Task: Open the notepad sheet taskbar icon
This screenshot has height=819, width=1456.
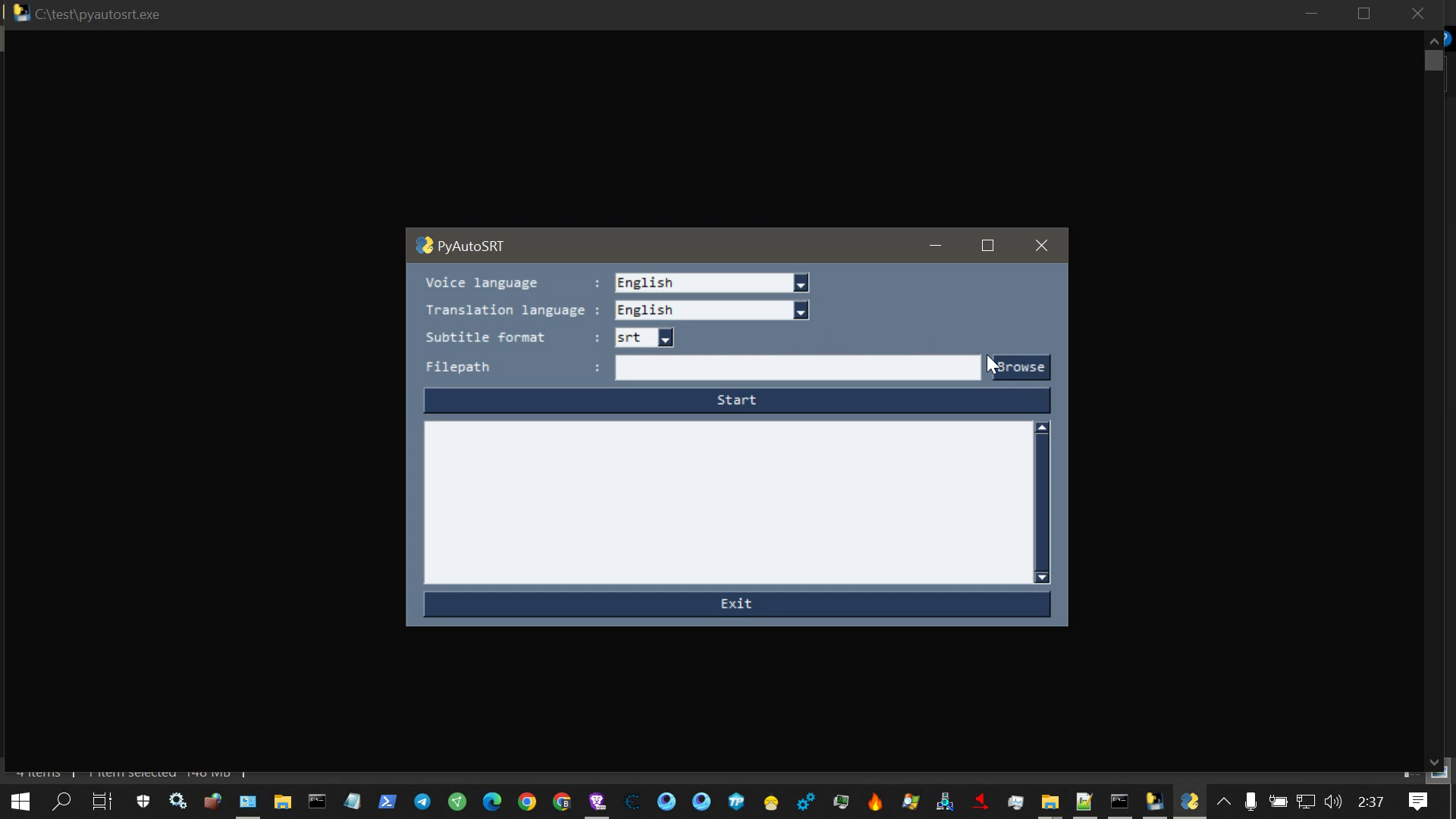Action: tap(352, 802)
